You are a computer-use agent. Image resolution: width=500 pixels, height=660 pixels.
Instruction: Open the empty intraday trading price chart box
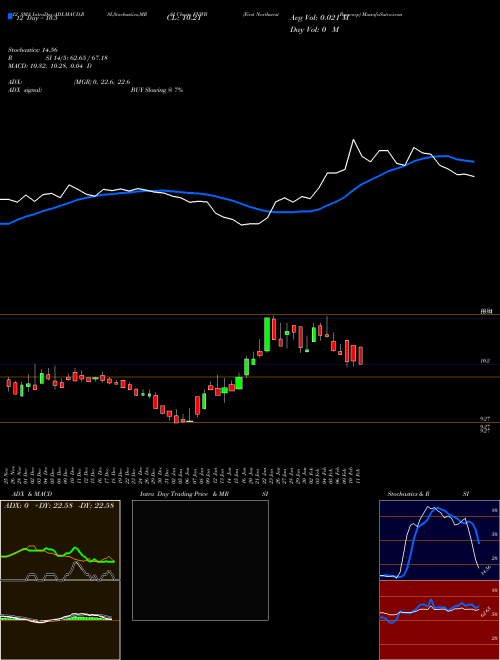200,560
